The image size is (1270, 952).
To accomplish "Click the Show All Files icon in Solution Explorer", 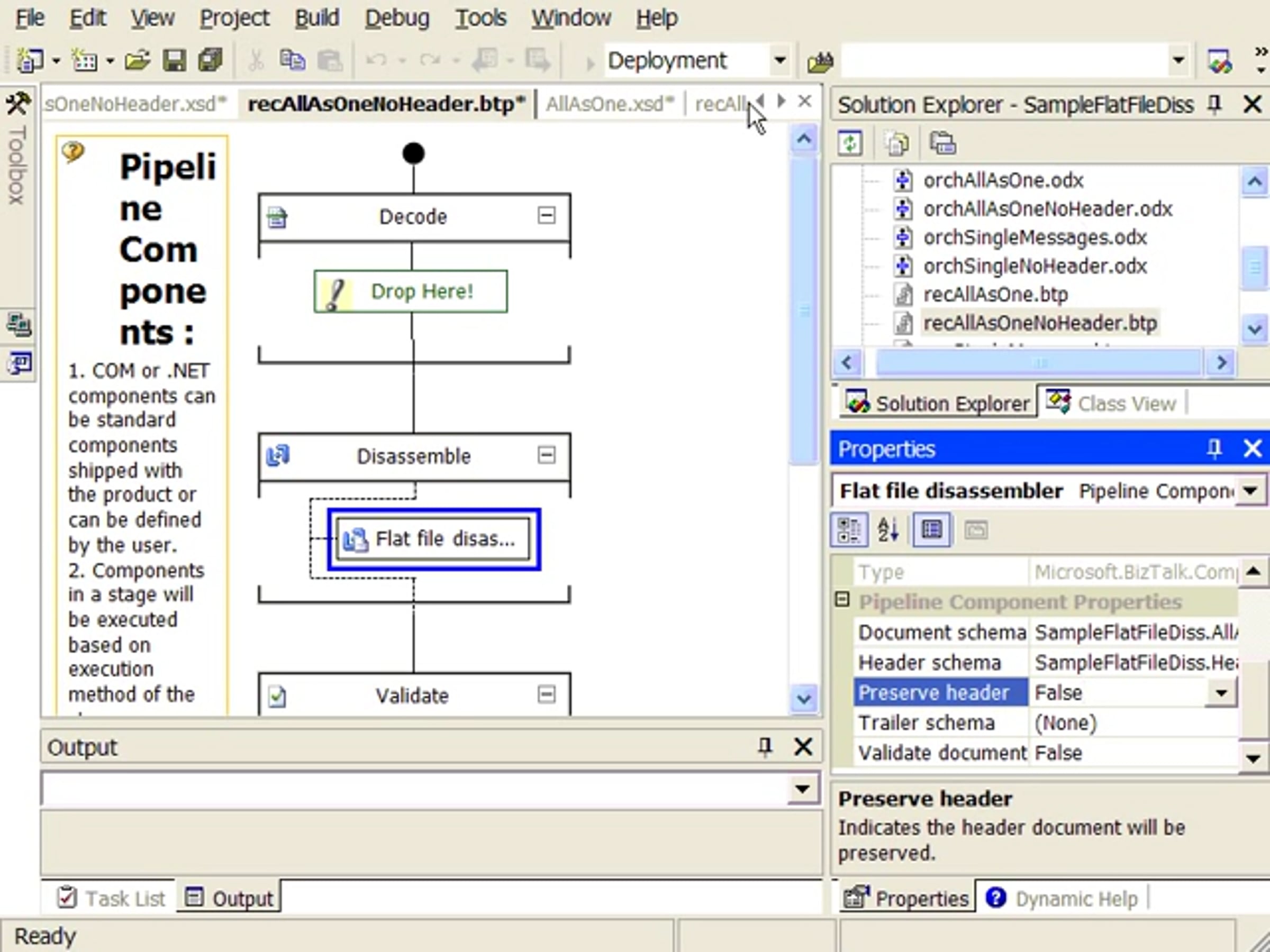I will point(897,143).
